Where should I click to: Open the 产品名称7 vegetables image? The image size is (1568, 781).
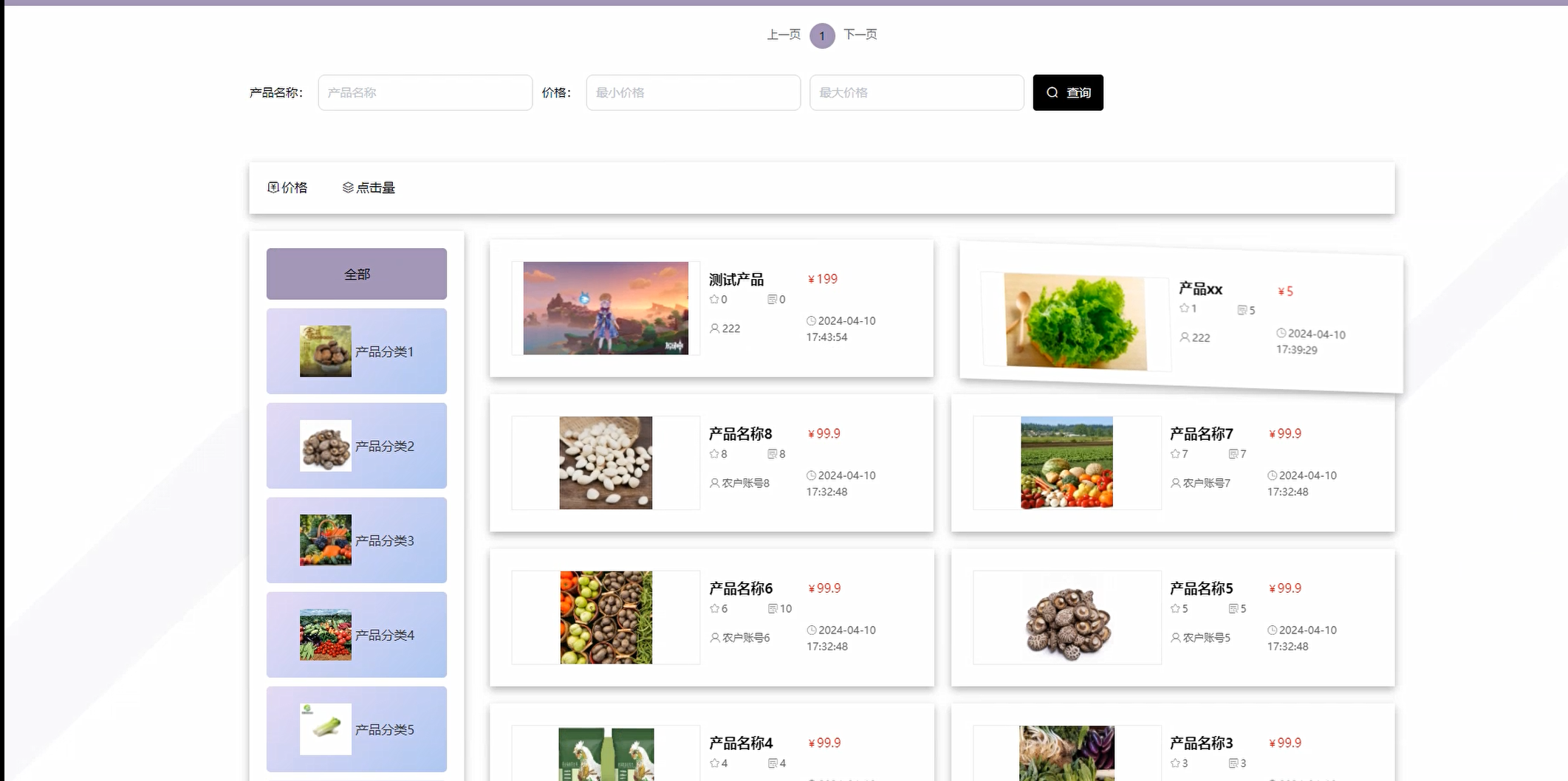[1067, 463]
